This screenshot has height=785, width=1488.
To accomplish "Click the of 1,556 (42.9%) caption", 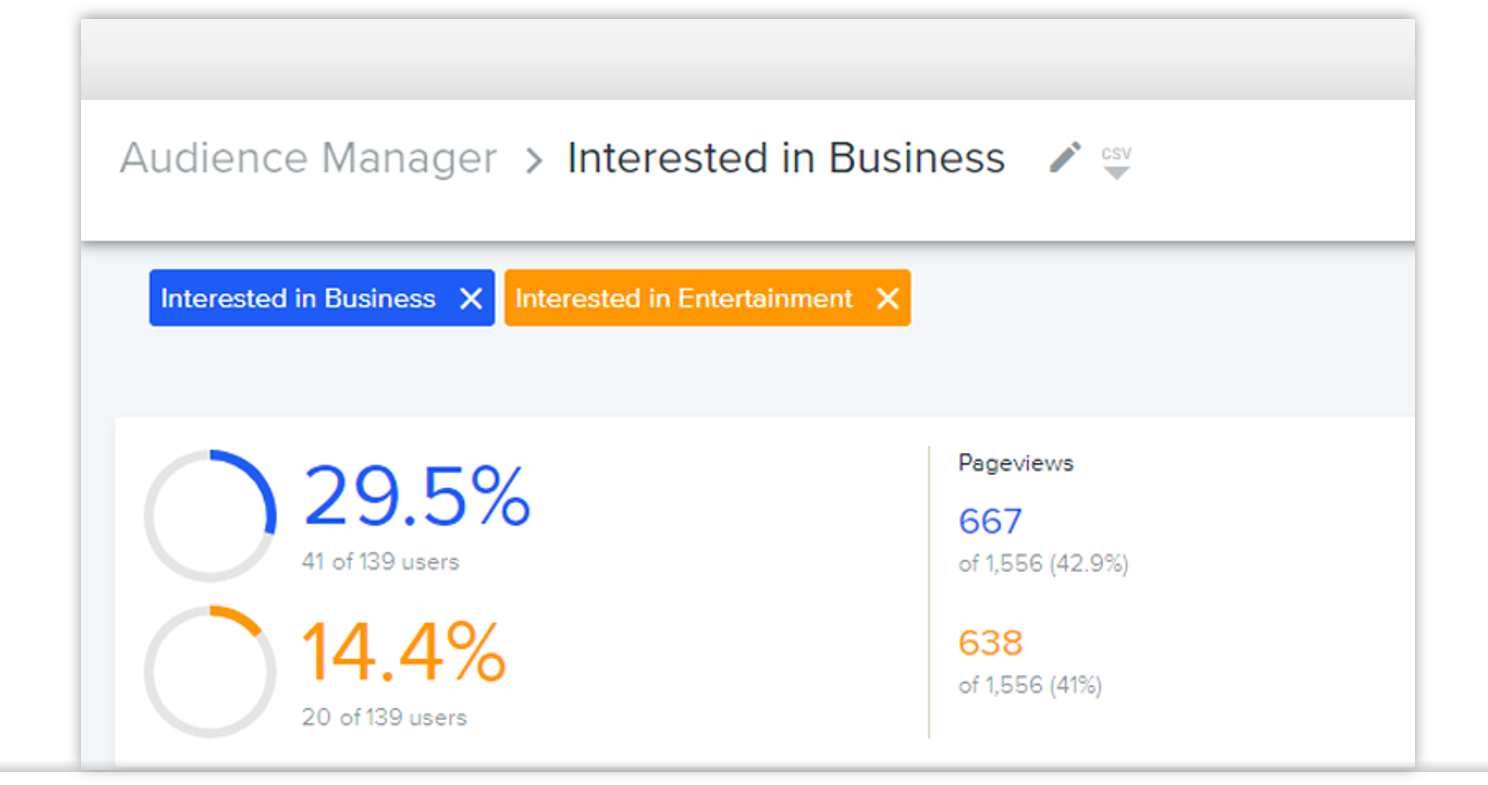I will point(1043,564).
